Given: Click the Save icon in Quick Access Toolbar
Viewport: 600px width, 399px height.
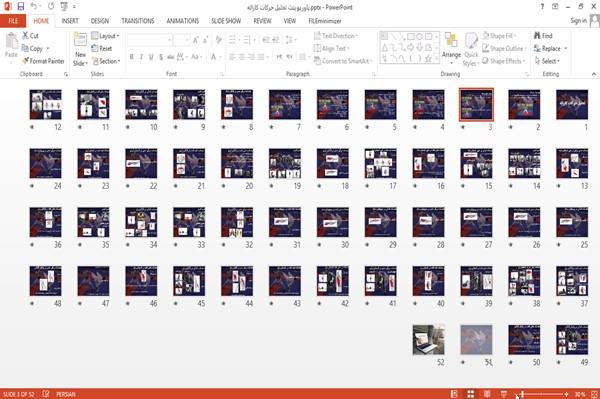Looking at the screenshot, I should (21, 6).
